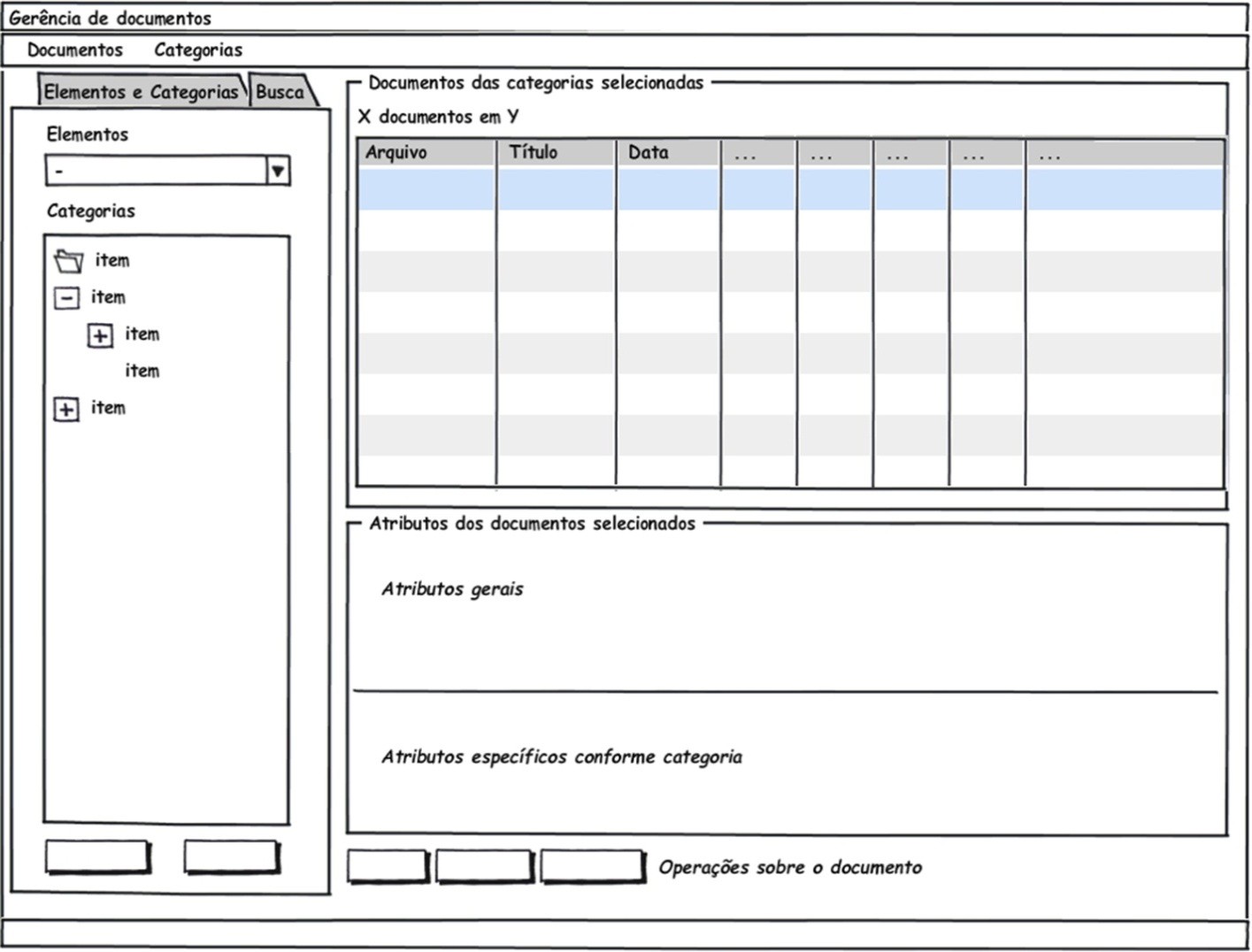Image resolution: width=1252 pixels, height=952 pixels.
Task: Select the nested item label beside the plus box
Action: [142, 334]
